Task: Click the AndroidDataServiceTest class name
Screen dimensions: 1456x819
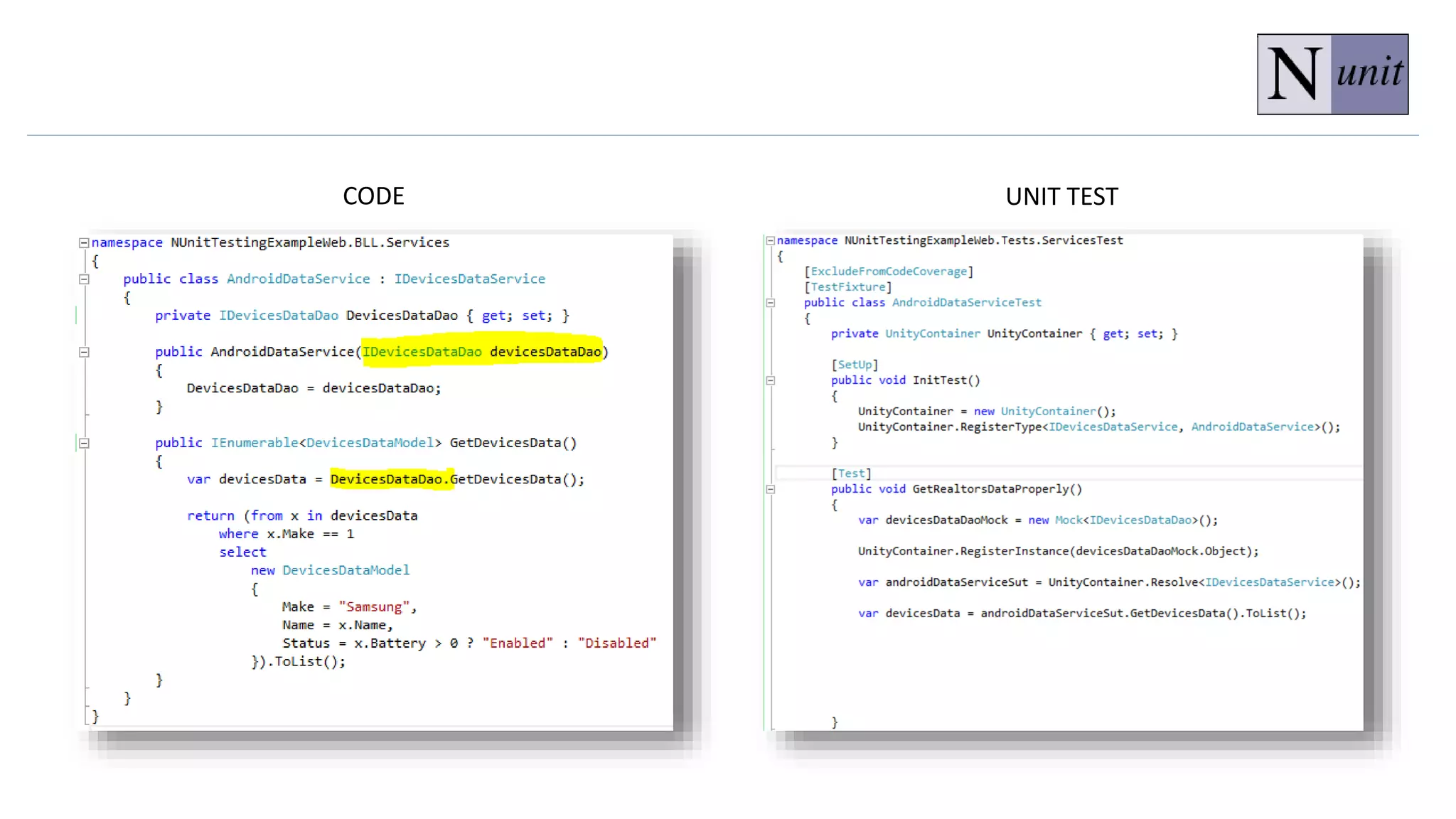Action: point(967,303)
